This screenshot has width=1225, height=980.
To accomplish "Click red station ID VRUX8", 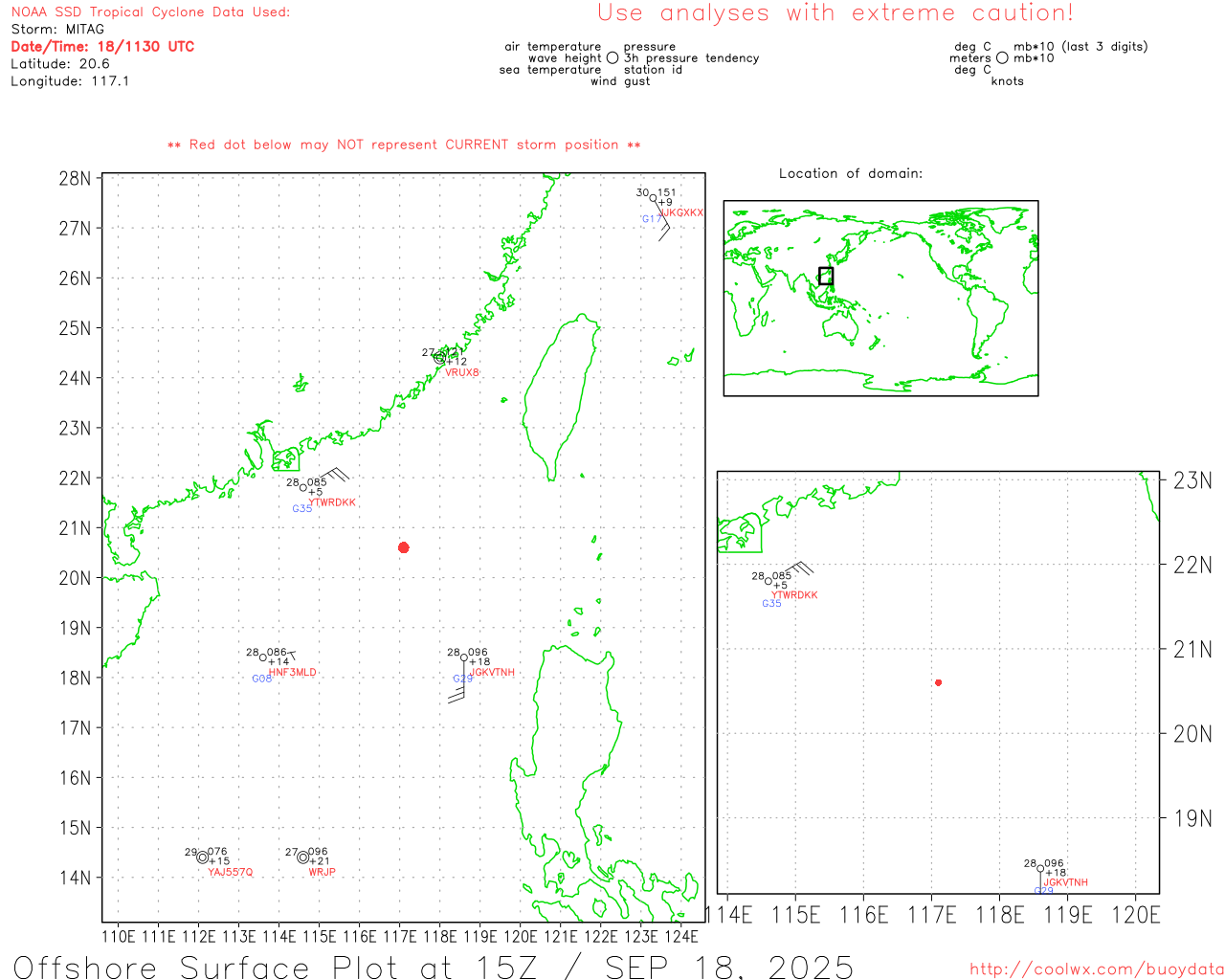I will [462, 372].
